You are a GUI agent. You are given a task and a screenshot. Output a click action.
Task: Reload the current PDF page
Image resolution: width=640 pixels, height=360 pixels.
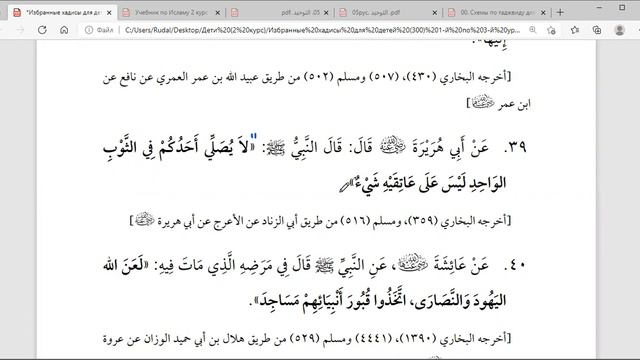42,30
